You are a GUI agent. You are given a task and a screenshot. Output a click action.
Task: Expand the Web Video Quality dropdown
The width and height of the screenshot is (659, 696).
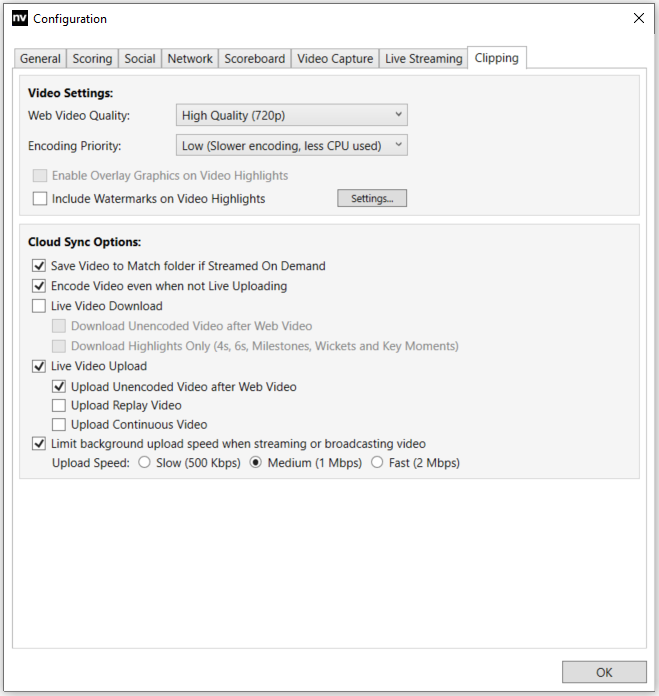pyautogui.click(x=291, y=115)
